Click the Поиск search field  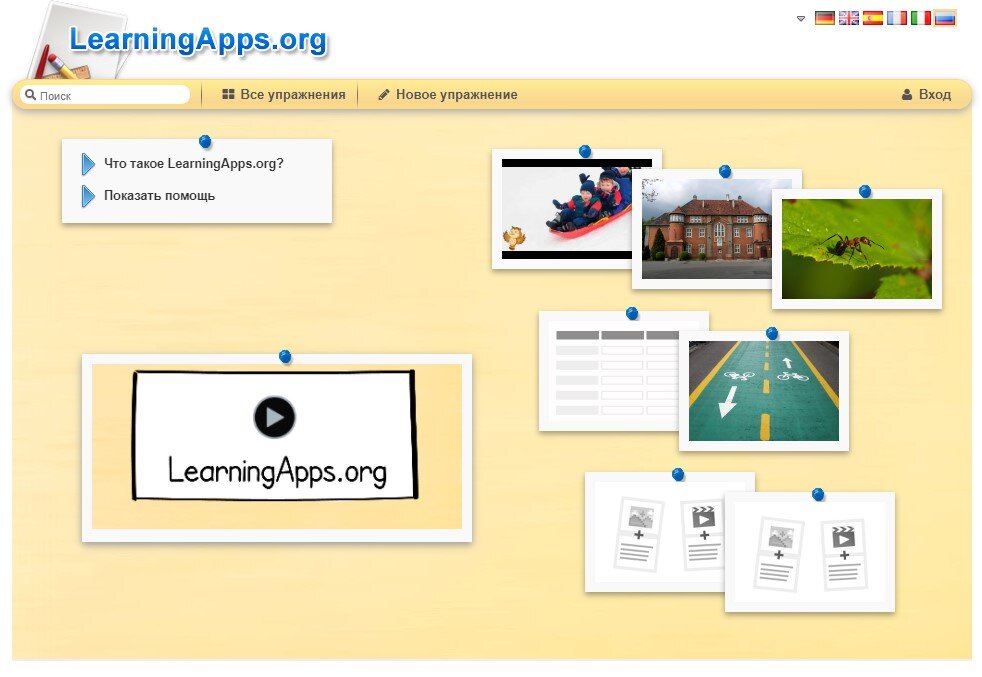point(105,95)
